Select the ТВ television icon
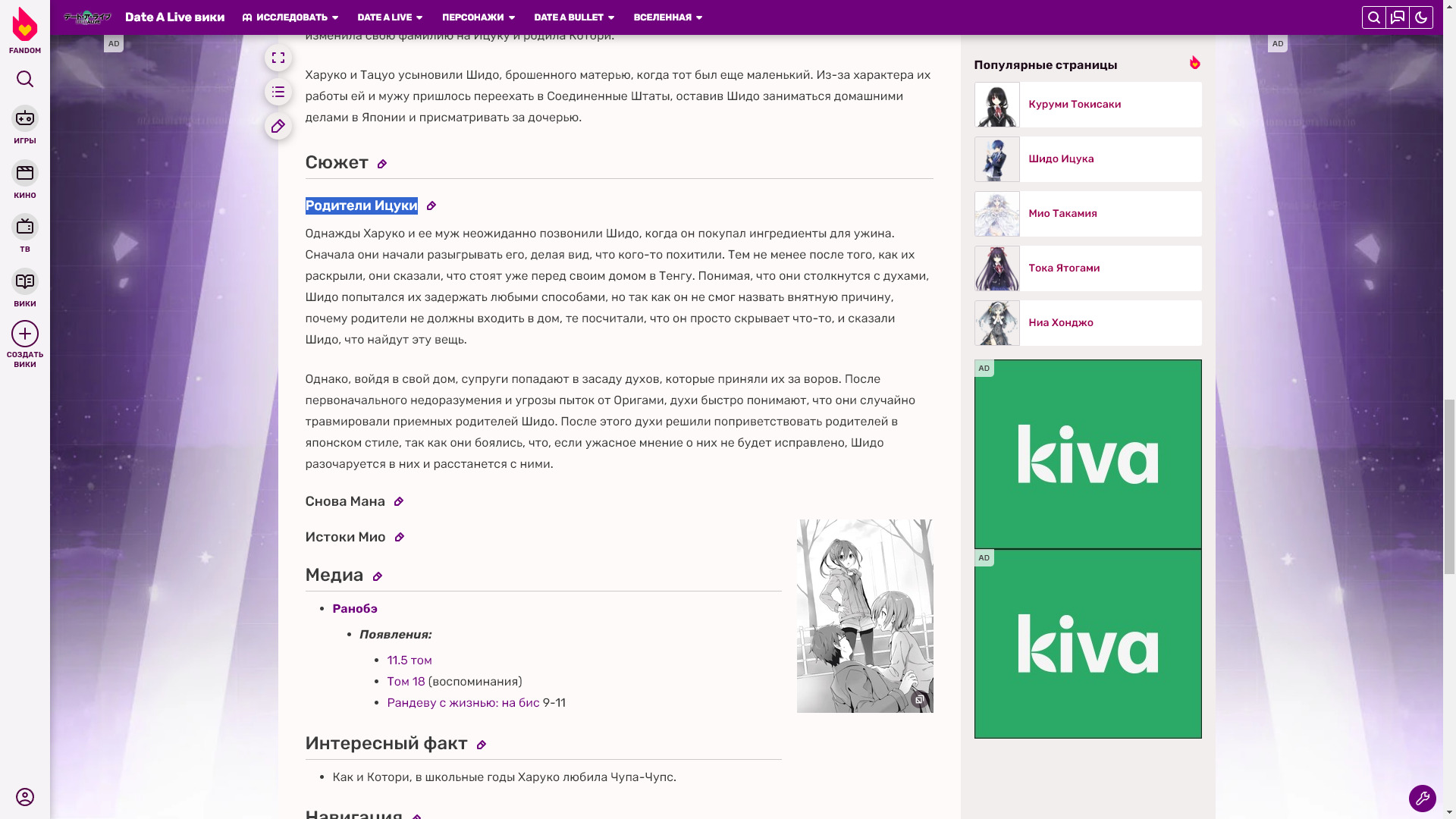The width and height of the screenshot is (1456, 819). click(x=25, y=227)
